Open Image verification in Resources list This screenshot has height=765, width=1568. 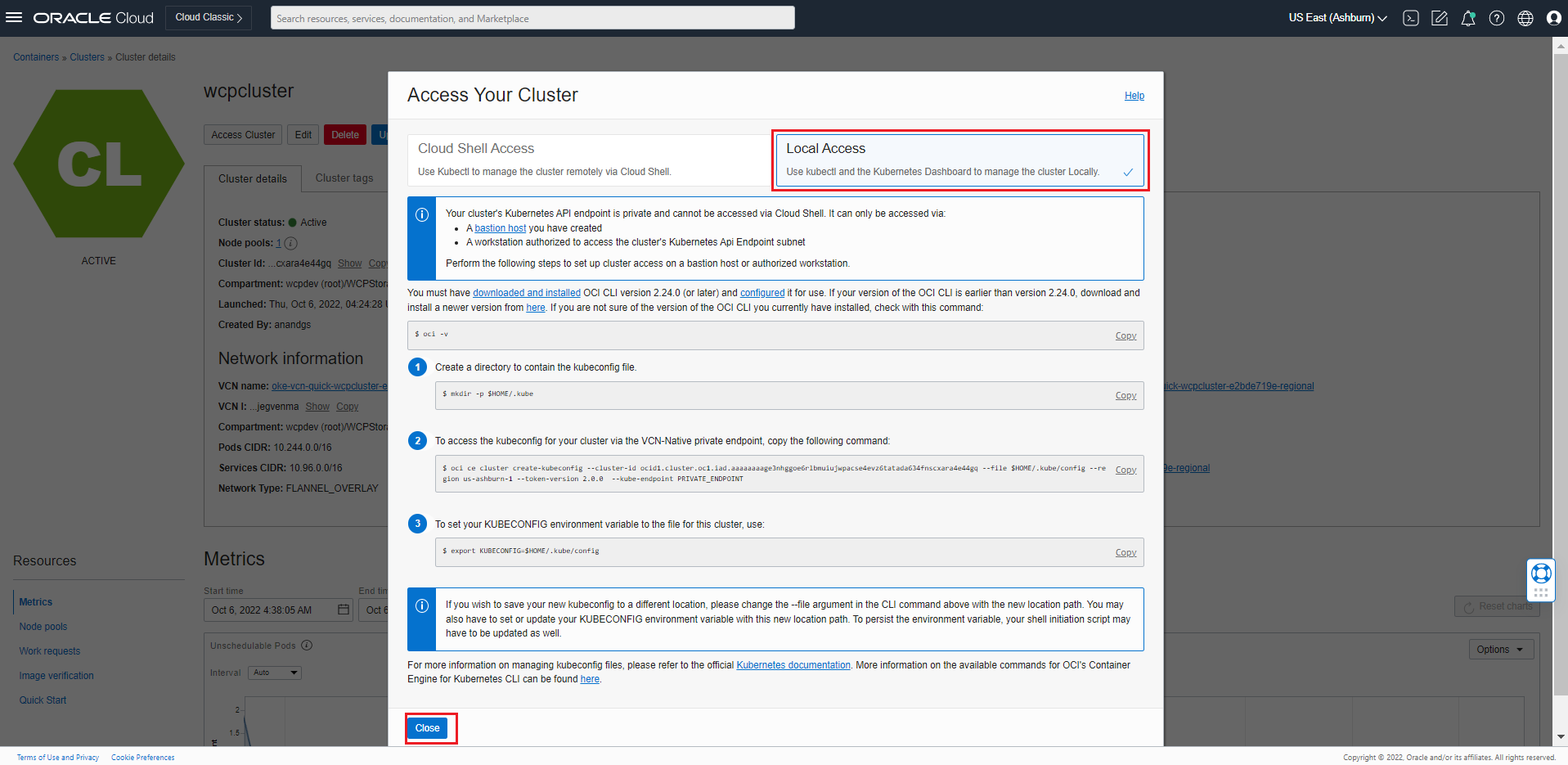(x=56, y=676)
